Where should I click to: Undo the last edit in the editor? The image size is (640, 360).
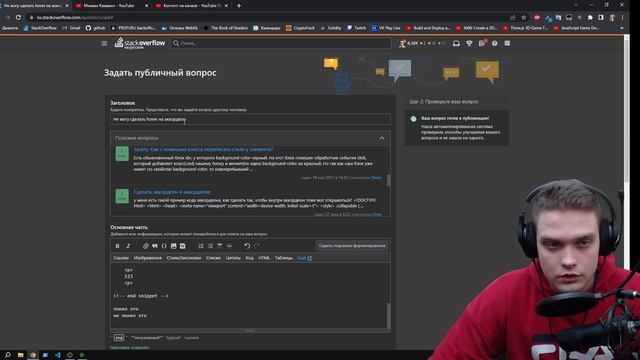coord(247,246)
